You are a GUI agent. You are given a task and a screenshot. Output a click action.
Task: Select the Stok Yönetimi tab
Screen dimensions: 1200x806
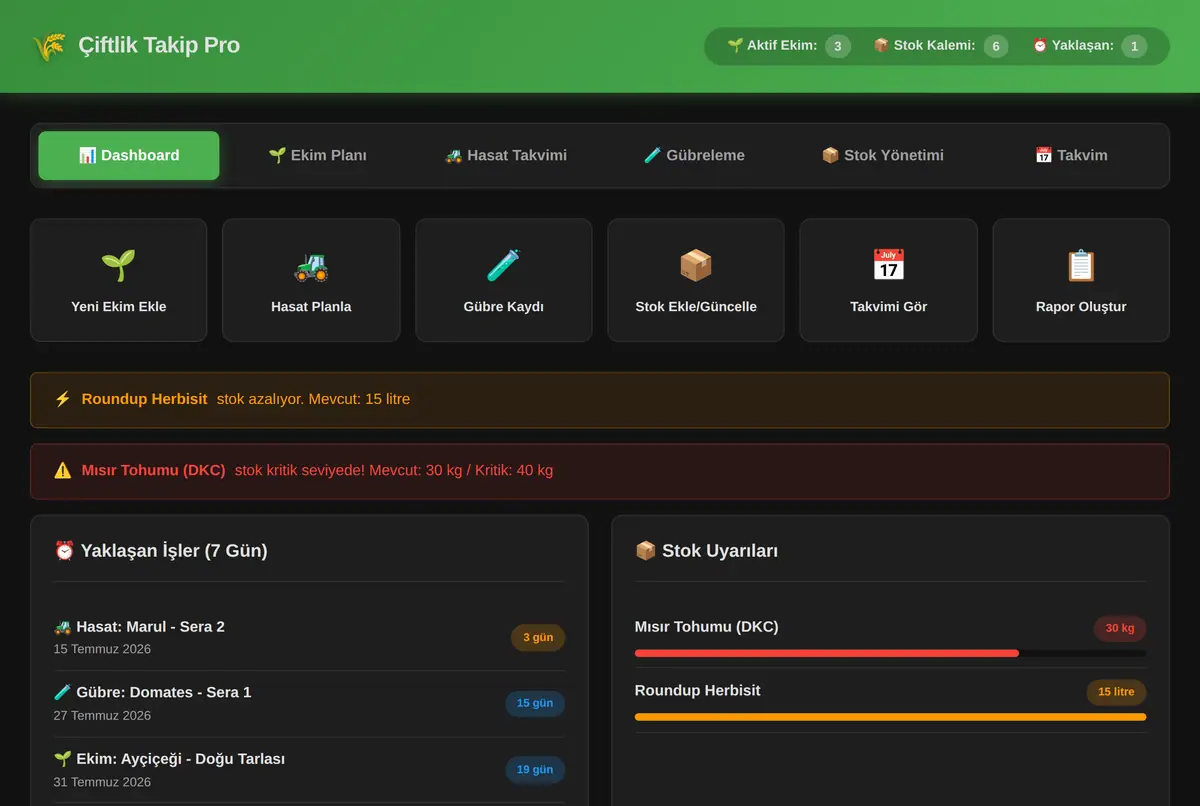(x=882, y=155)
